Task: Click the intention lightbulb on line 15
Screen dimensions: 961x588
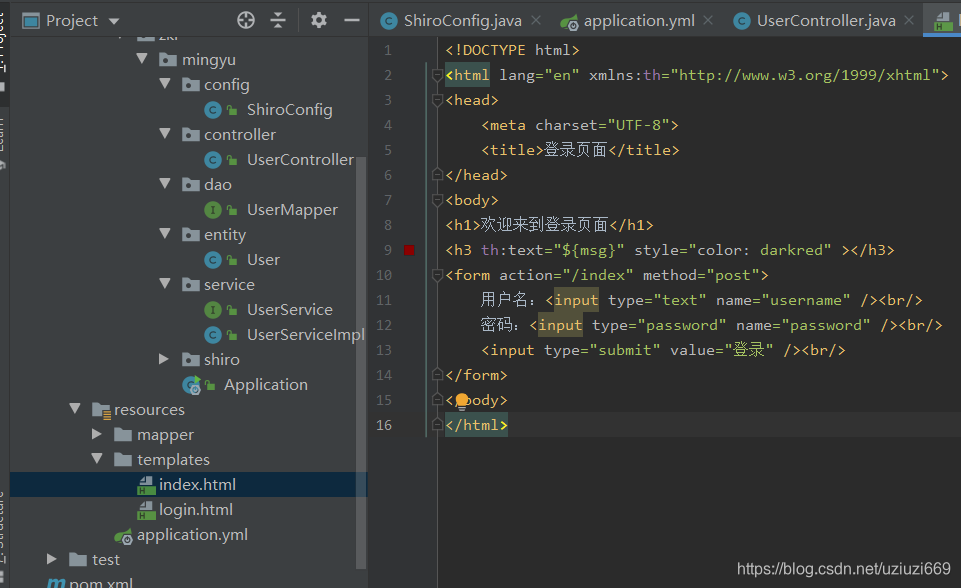Action: 462,401
